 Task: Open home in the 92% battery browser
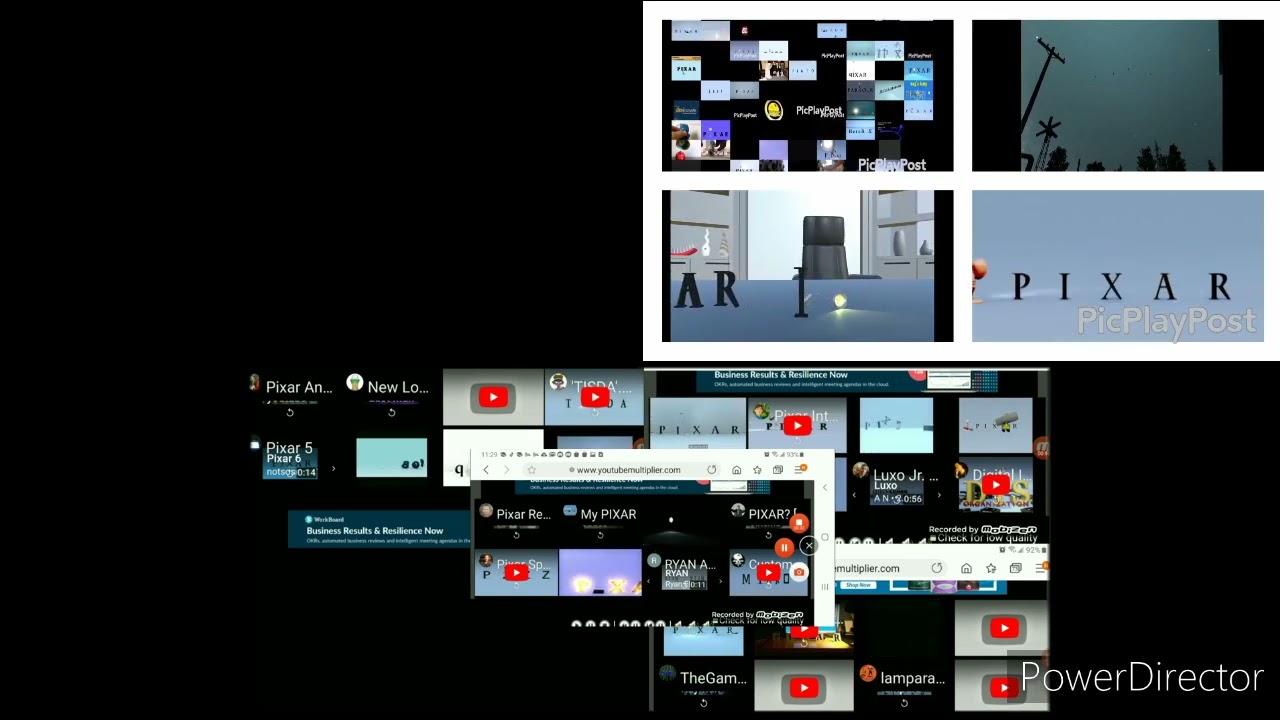pos(966,568)
